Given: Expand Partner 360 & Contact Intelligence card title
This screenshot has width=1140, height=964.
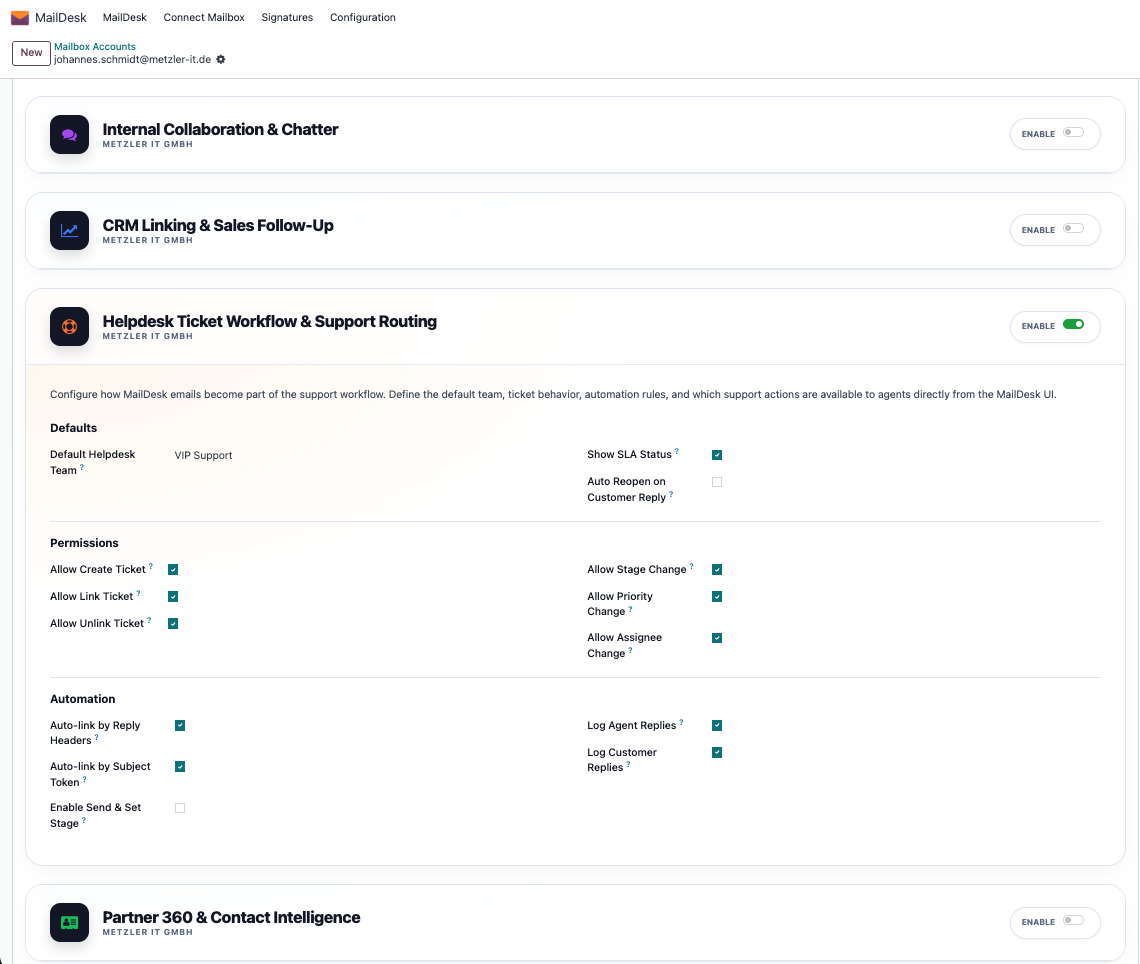Looking at the screenshot, I should pos(231,917).
